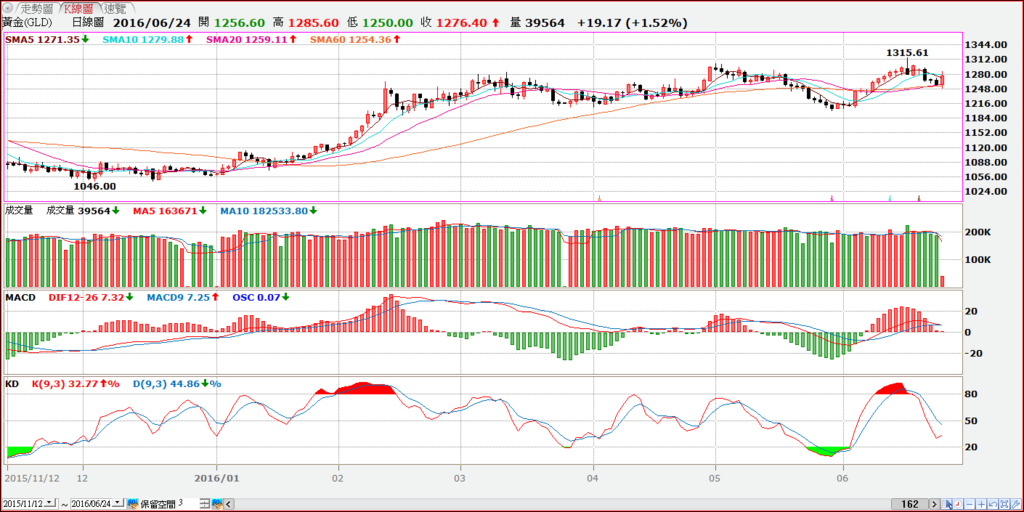This screenshot has height=512, width=1024.
Task: Click the MACD9 7.25 label
Action: (180, 297)
